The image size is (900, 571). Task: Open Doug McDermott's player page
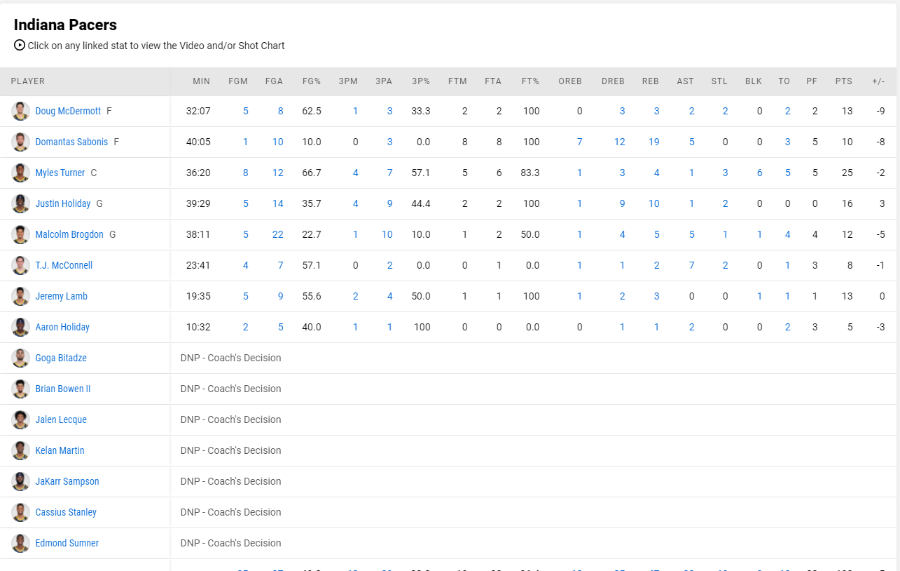click(68, 111)
